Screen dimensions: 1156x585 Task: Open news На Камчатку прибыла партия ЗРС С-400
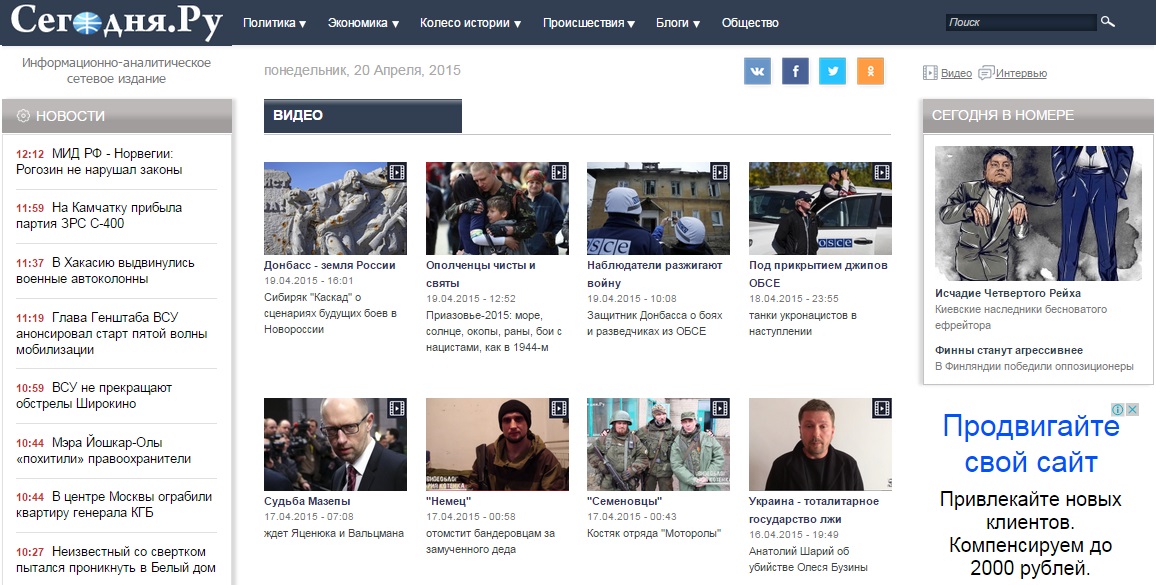99,215
